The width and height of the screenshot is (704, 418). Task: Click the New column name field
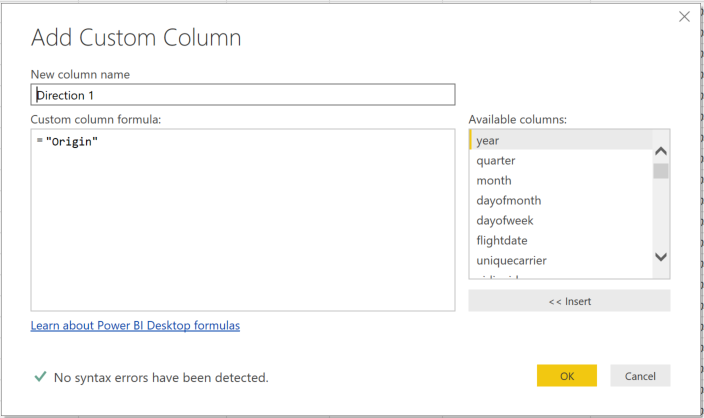[x=243, y=95]
